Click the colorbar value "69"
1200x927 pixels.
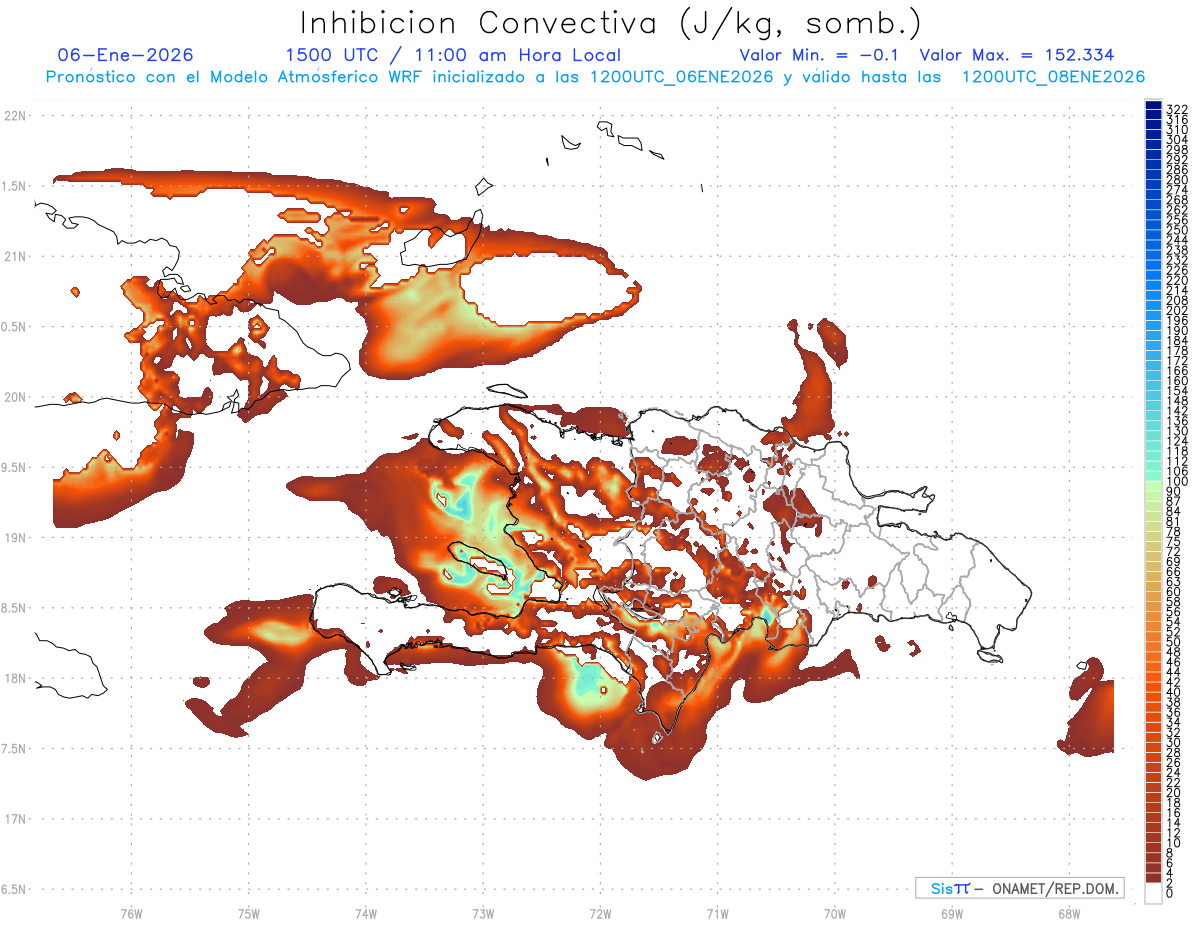[1174, 562]
